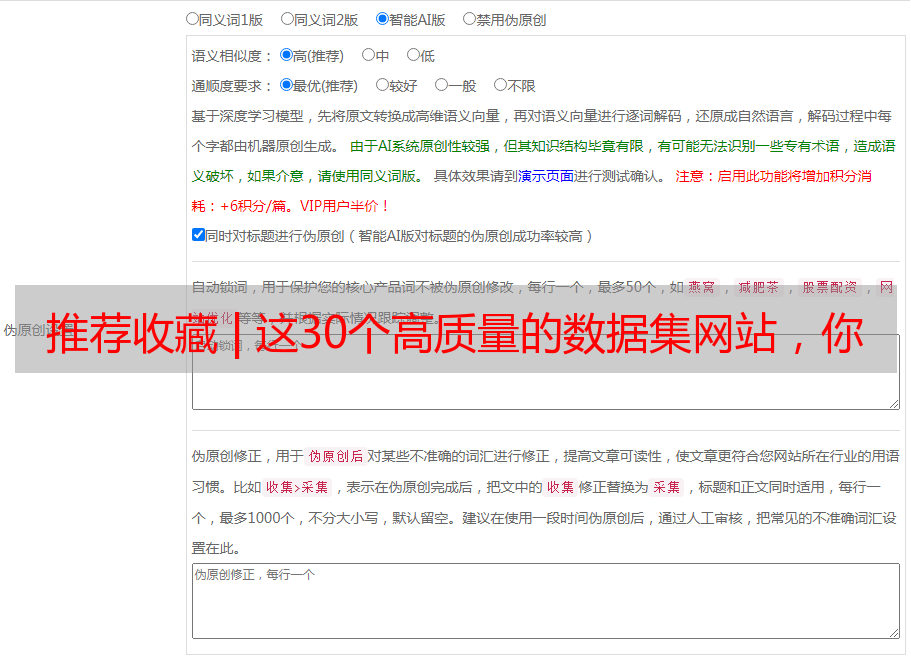The width and height of the screenshot is (911, 658).
Task: Click the 减肥茶 example keyword
Action: click(x=759, y=287)
